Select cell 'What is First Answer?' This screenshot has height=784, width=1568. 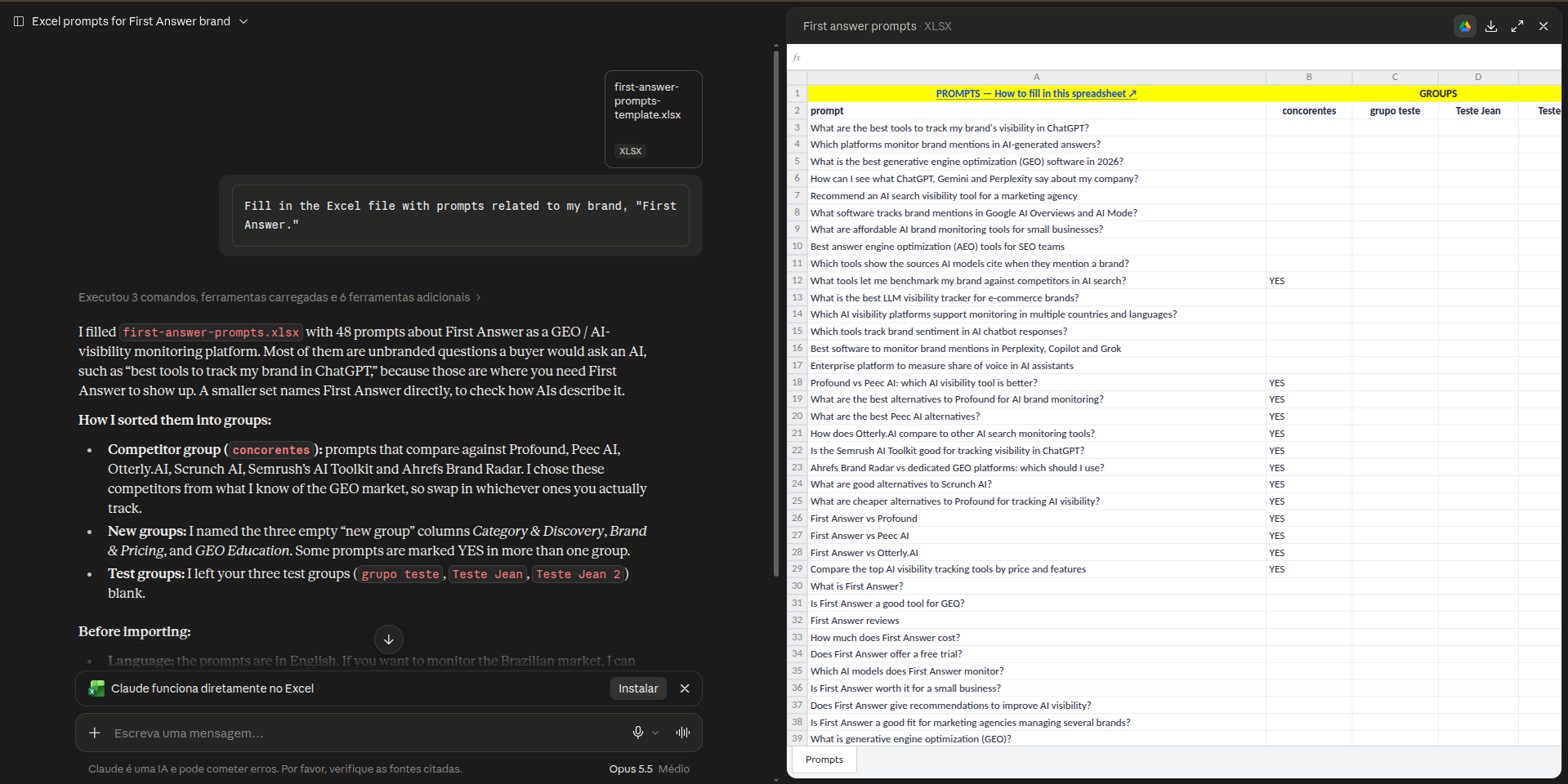(x=1036, y=586)
